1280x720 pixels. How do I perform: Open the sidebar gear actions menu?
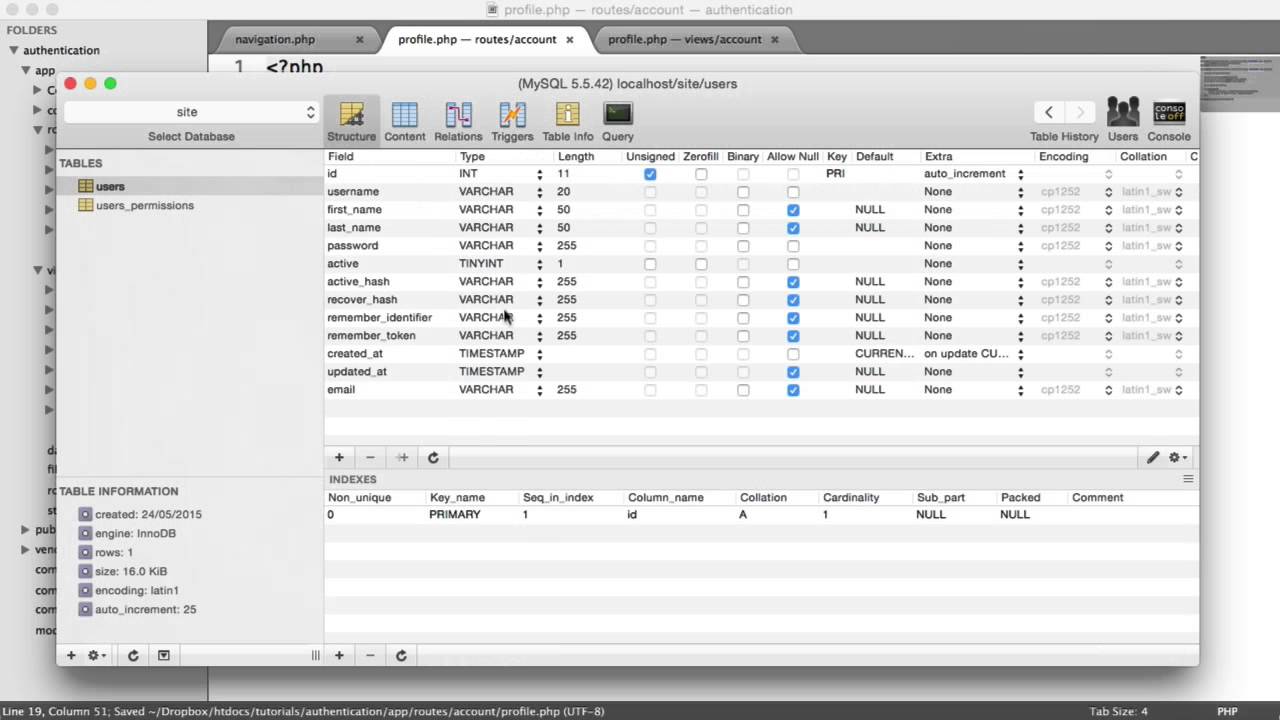coord(97,655)
